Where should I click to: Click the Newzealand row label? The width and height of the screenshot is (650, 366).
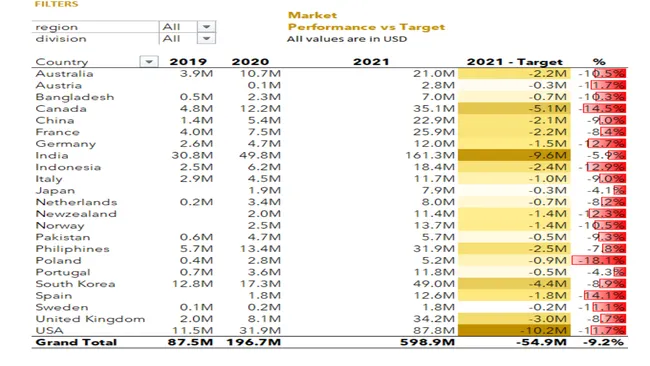pos(76,213)
